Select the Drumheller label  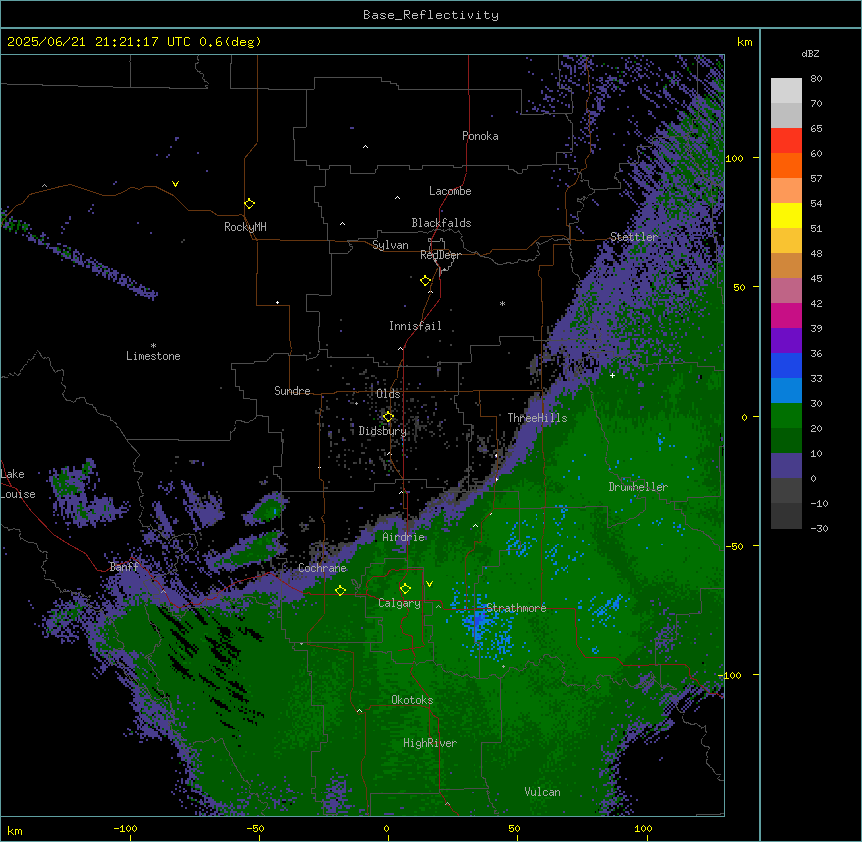(638, 487)
